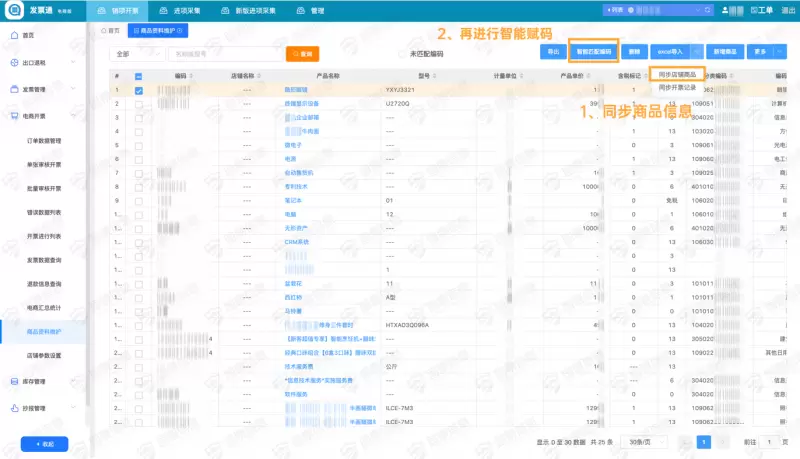Open 店铺参数设置 in the sidebar
800x459 pixels.
pyautogui.click(x=43, y=355)
